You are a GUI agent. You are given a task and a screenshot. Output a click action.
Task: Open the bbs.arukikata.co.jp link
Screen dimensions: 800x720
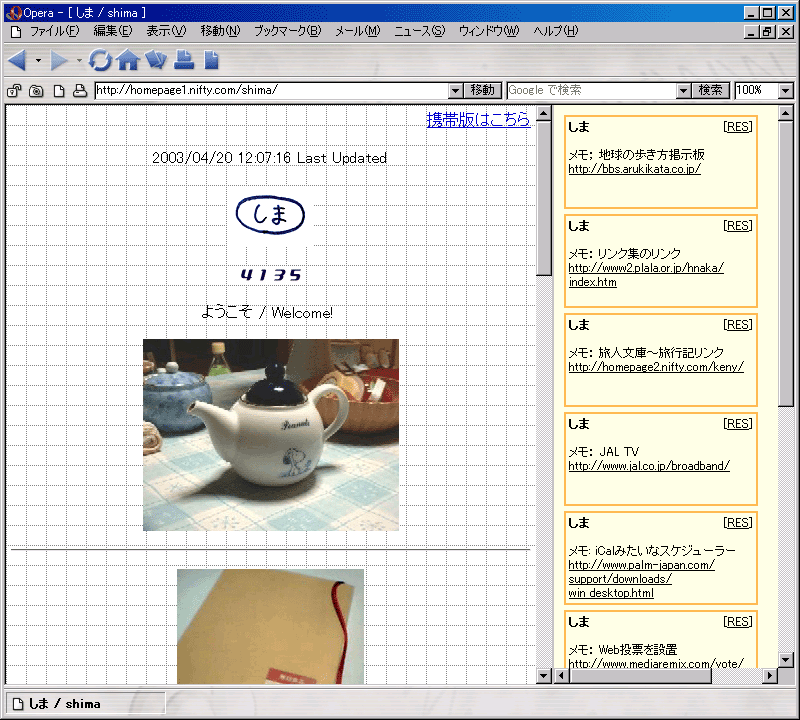tap(635, 169)
